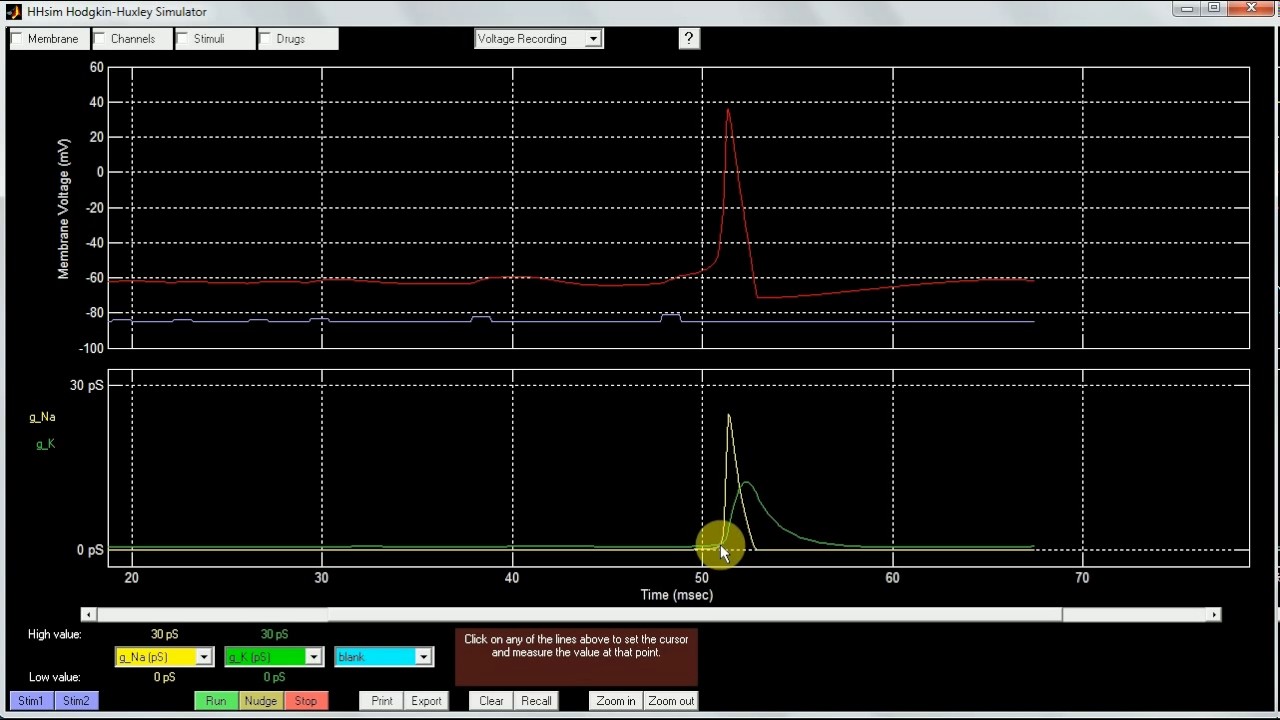Click the blue stimulus trace line

pos(570,322)
